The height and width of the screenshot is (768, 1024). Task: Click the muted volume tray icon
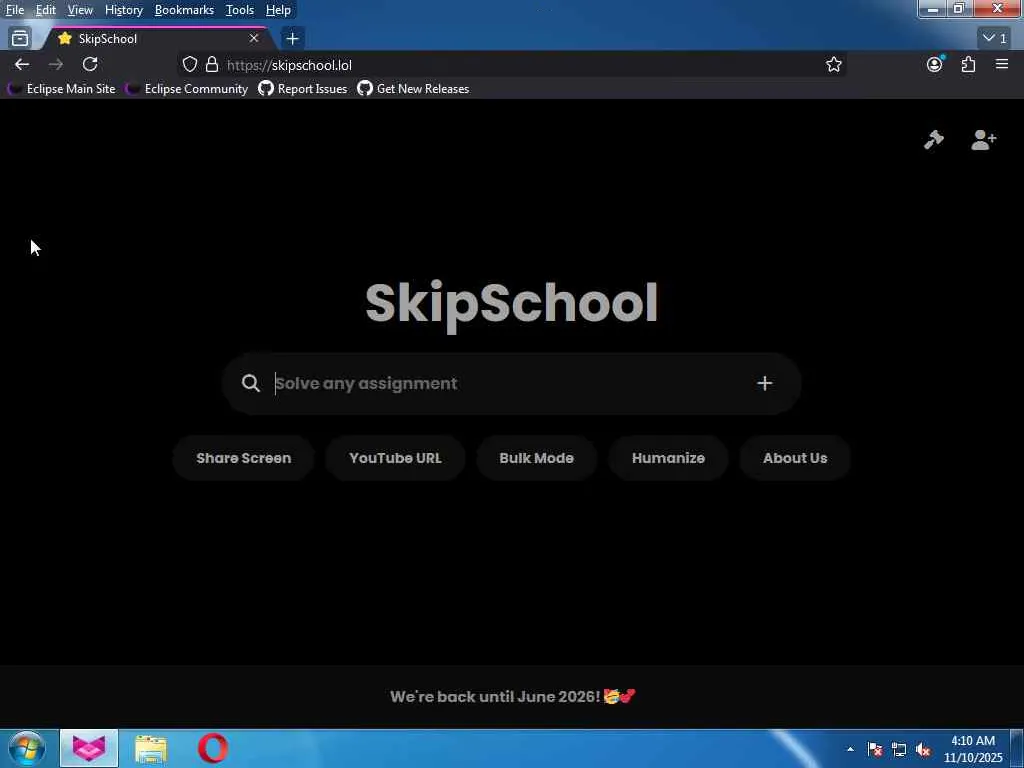923,749
